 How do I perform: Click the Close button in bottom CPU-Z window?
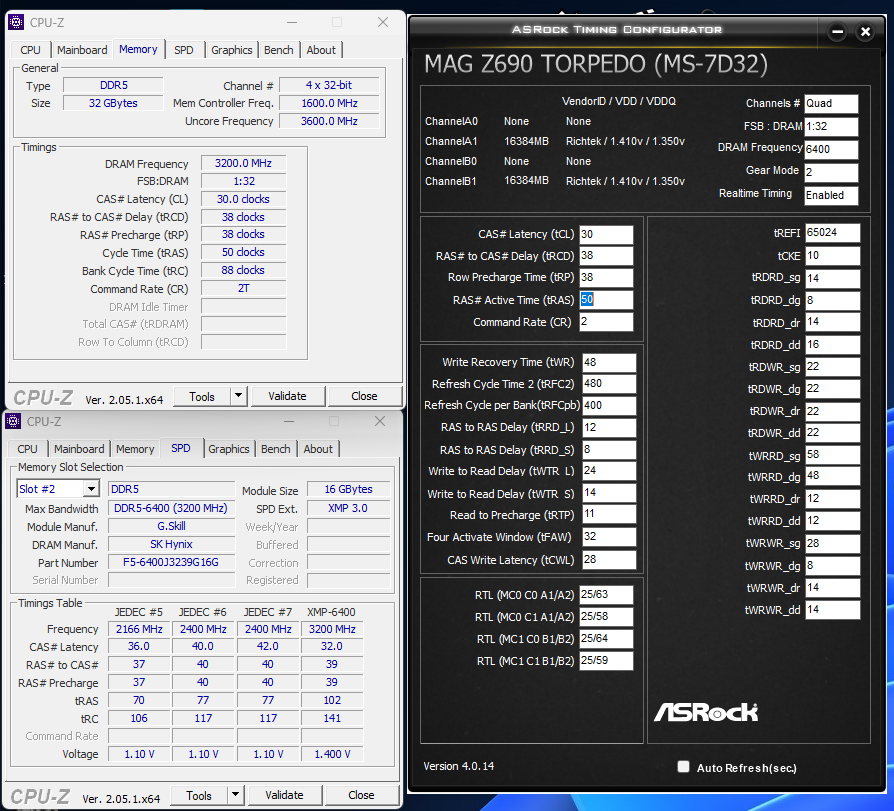point(361,795)
